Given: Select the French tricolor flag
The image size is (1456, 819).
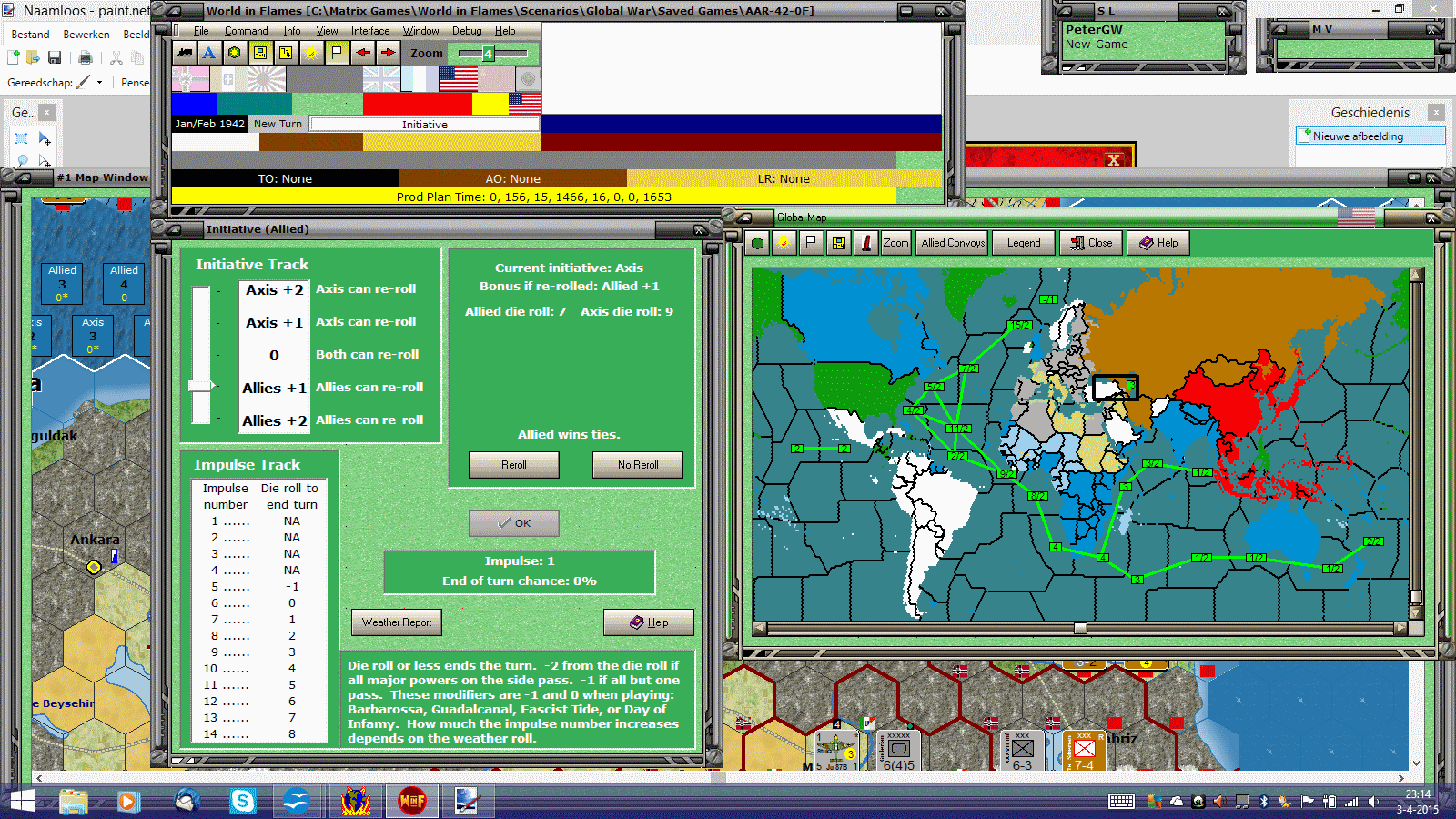Looking at the screenshot, I should click(x=420, y=79).
